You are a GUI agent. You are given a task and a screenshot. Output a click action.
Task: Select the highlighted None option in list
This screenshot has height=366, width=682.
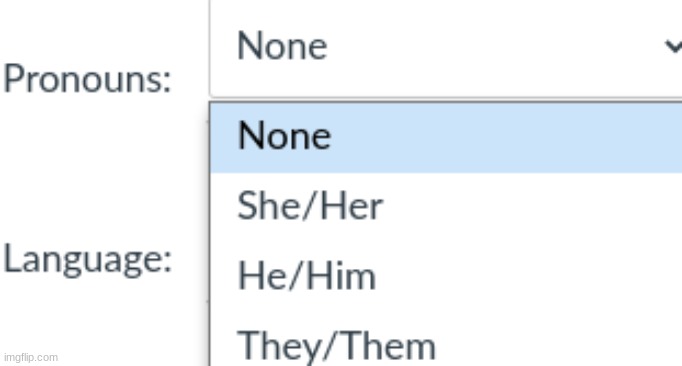click(446, 137)
